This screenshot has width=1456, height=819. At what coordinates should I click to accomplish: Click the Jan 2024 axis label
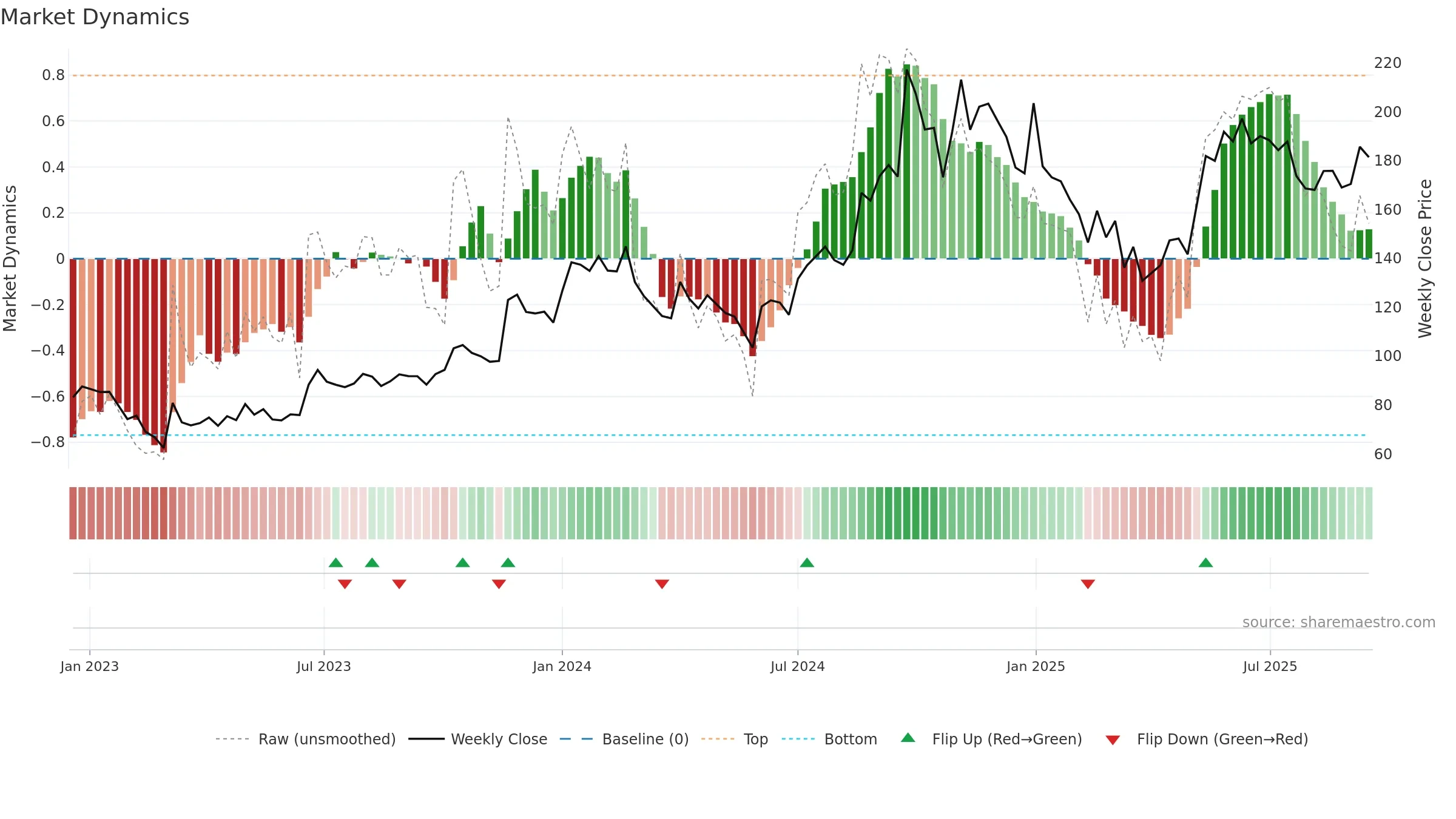[562, 666]
